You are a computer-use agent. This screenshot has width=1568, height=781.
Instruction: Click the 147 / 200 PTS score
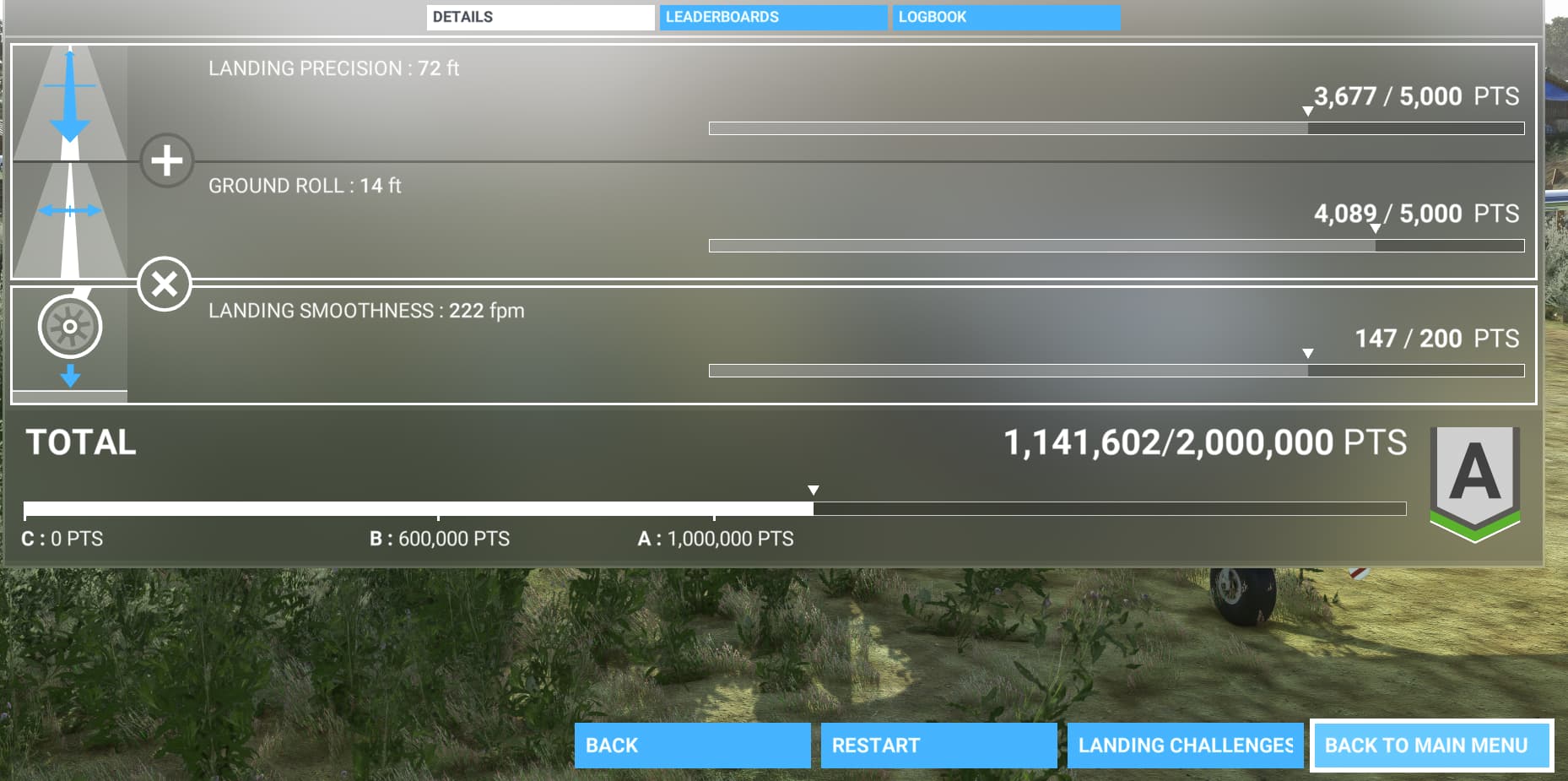(1437, 339)
